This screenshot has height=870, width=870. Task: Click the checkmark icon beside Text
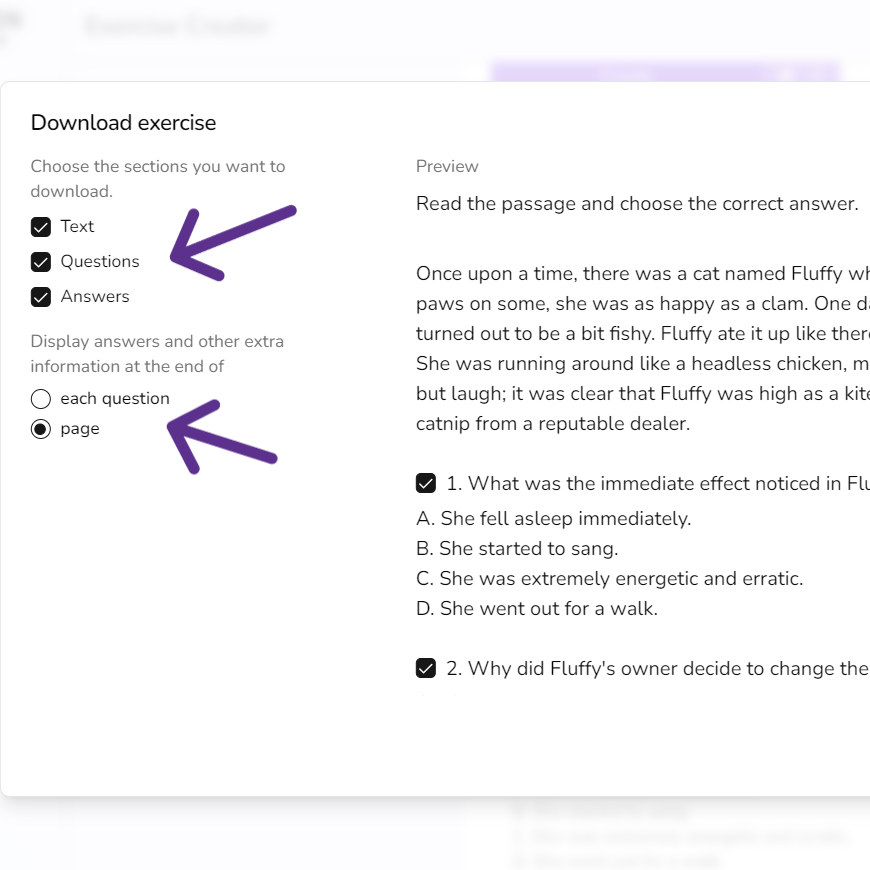[41, 226]
